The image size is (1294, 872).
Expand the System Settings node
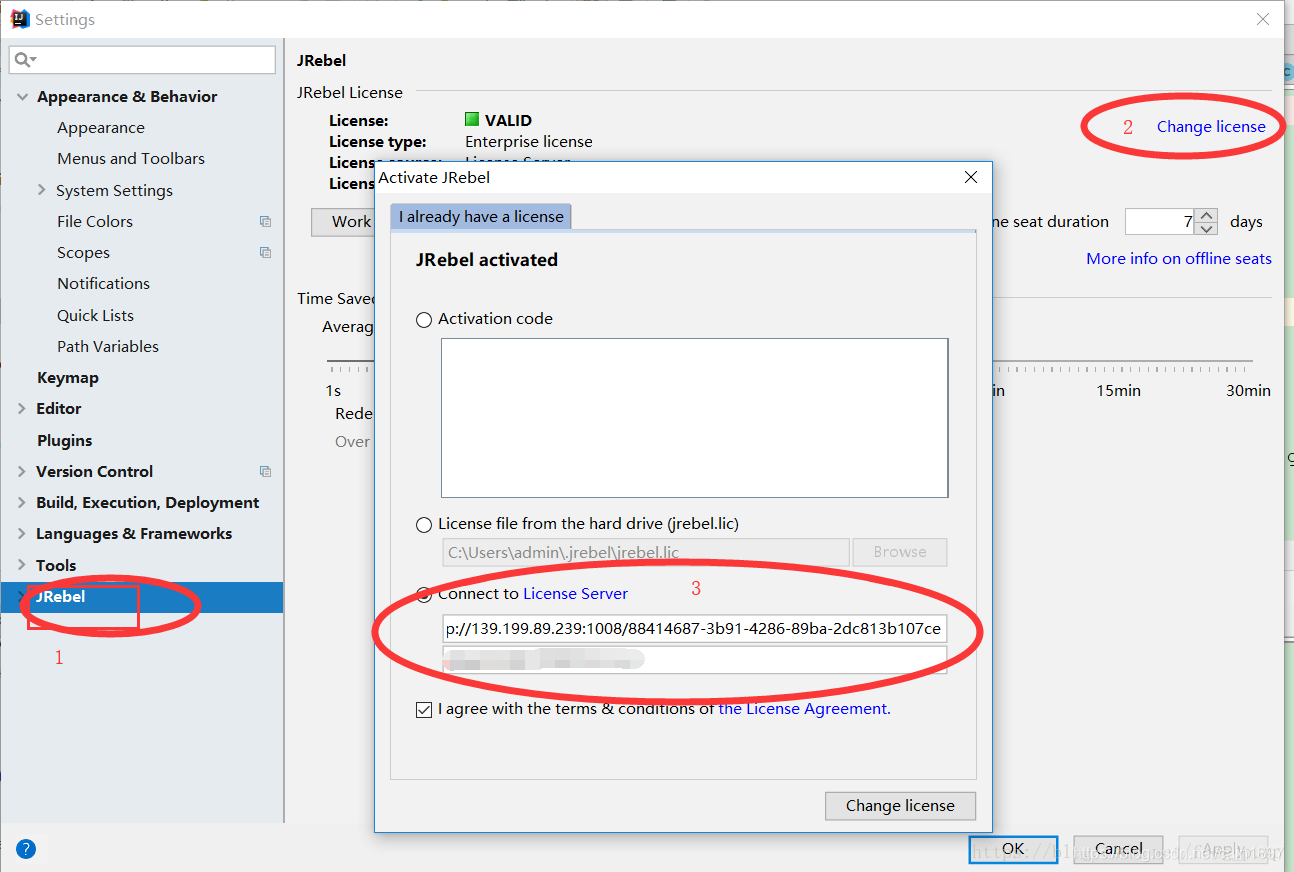pyautogui.click(x=41, y=190)
